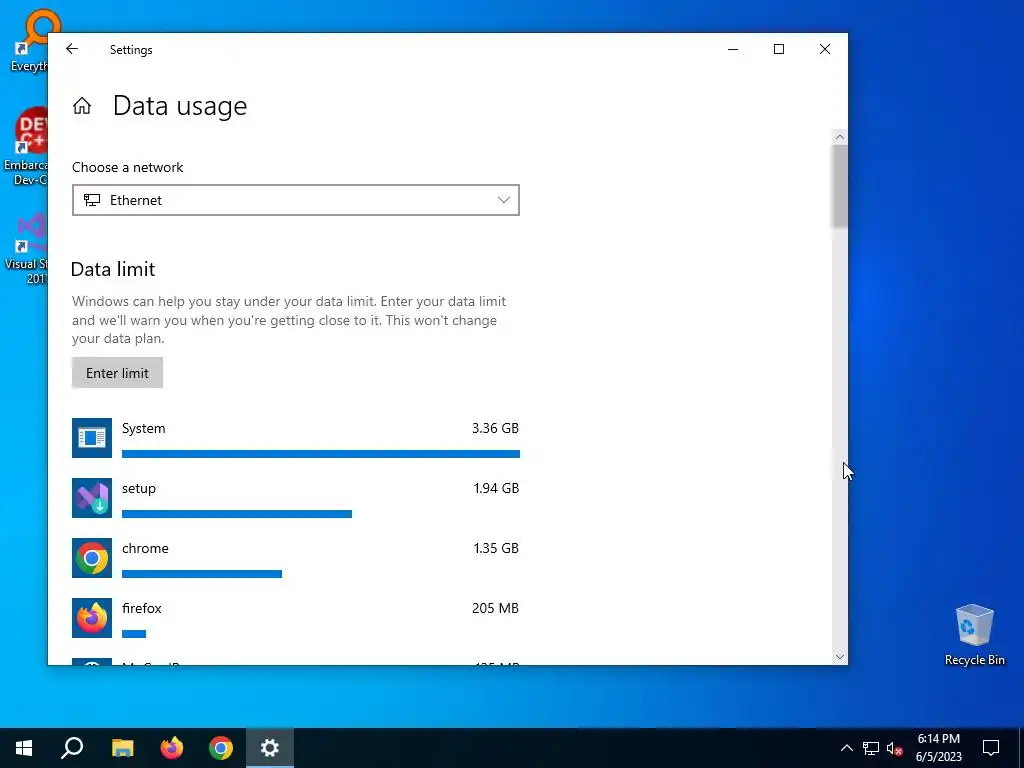Close the Settings window
This screenshot has width=1024, height=768.
click(825, 49)
